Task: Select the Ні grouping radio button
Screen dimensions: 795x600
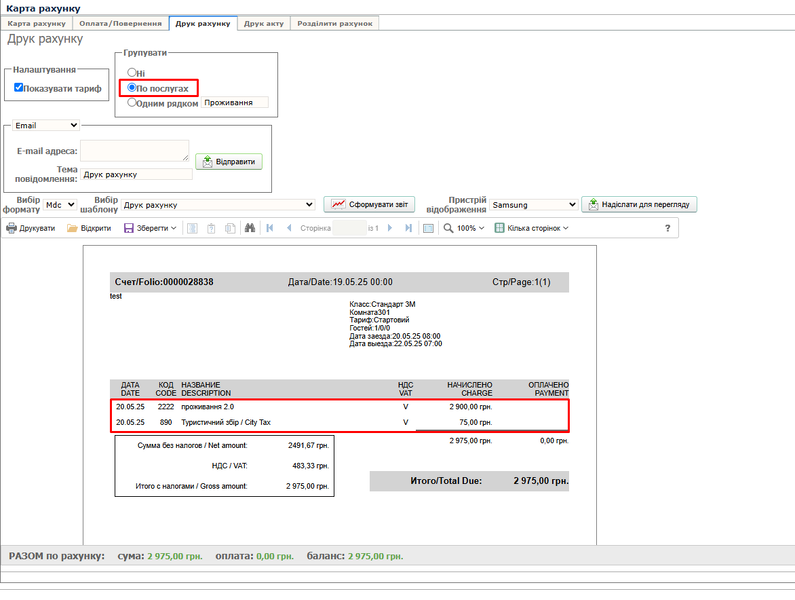Action: click(x=132, y=73)
